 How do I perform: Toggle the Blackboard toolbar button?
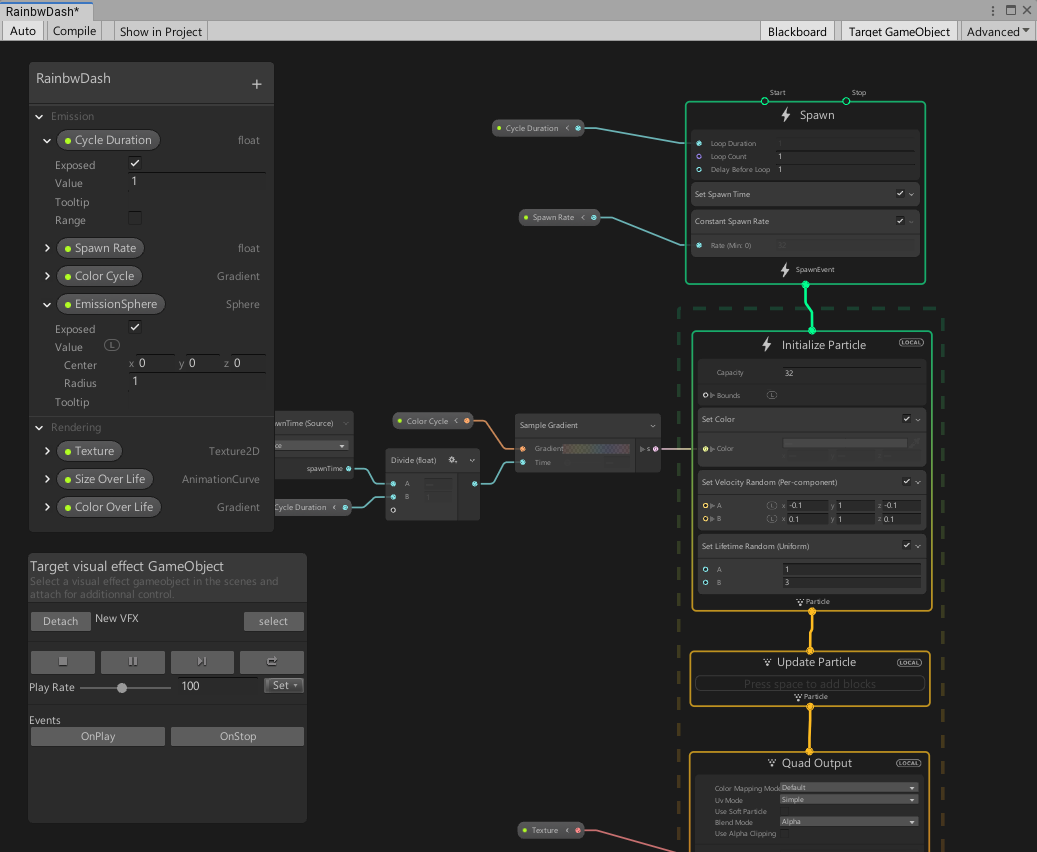[797, 31]
